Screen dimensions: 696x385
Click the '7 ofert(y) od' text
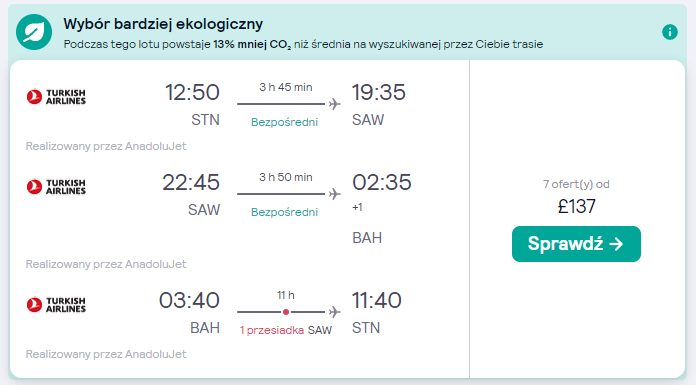[x=576, y=184]
